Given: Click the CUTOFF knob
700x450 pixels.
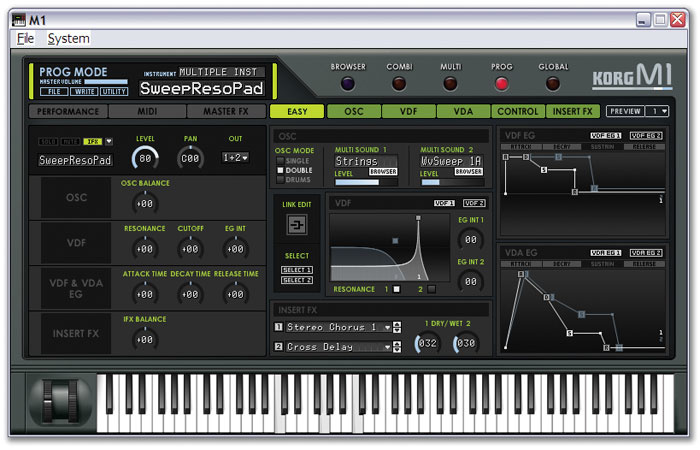Looking at the screenshot, I should pyautogui.click(x=190, y=249).
